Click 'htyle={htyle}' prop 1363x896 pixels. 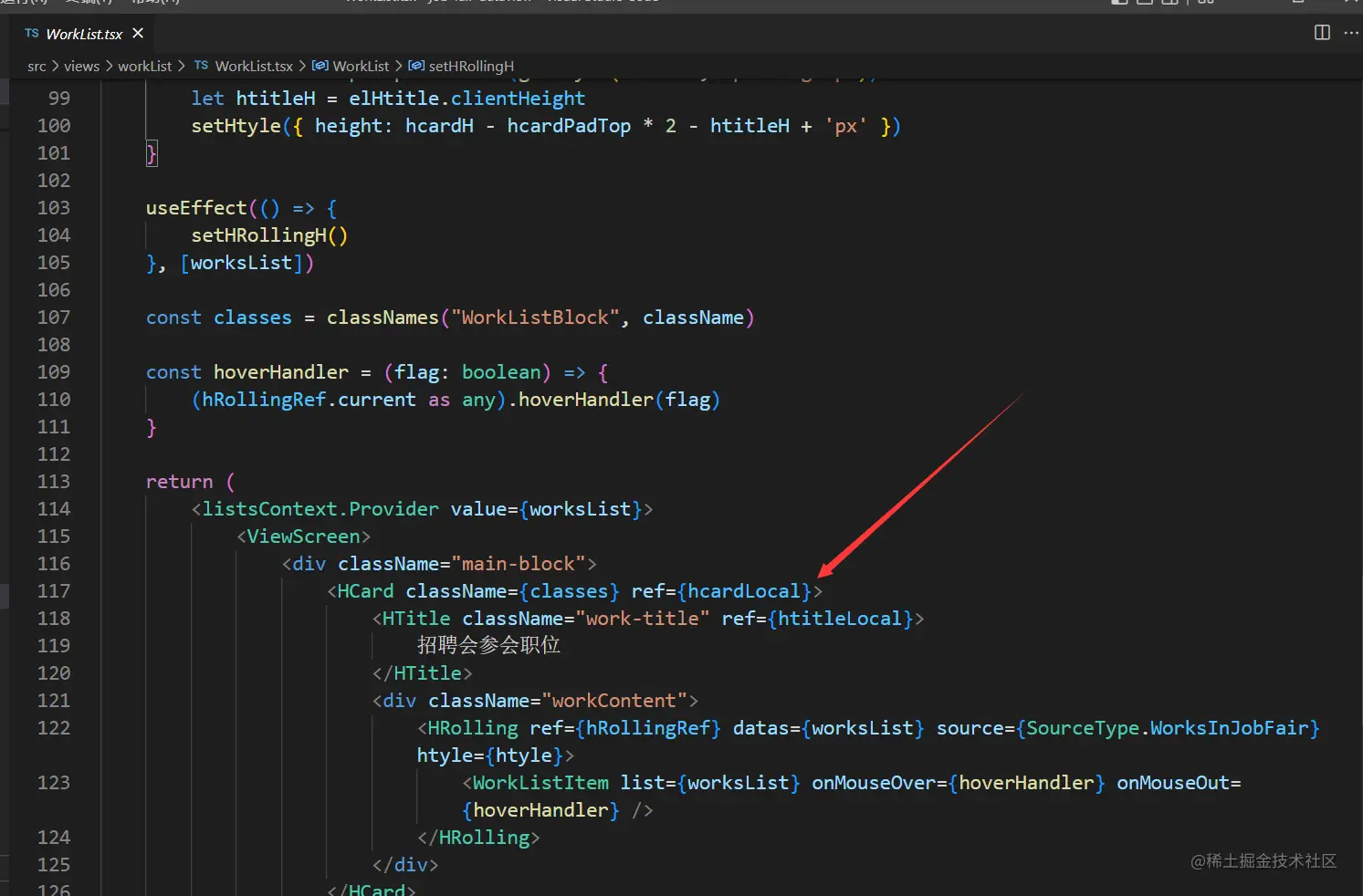click(x=490, y=755)
